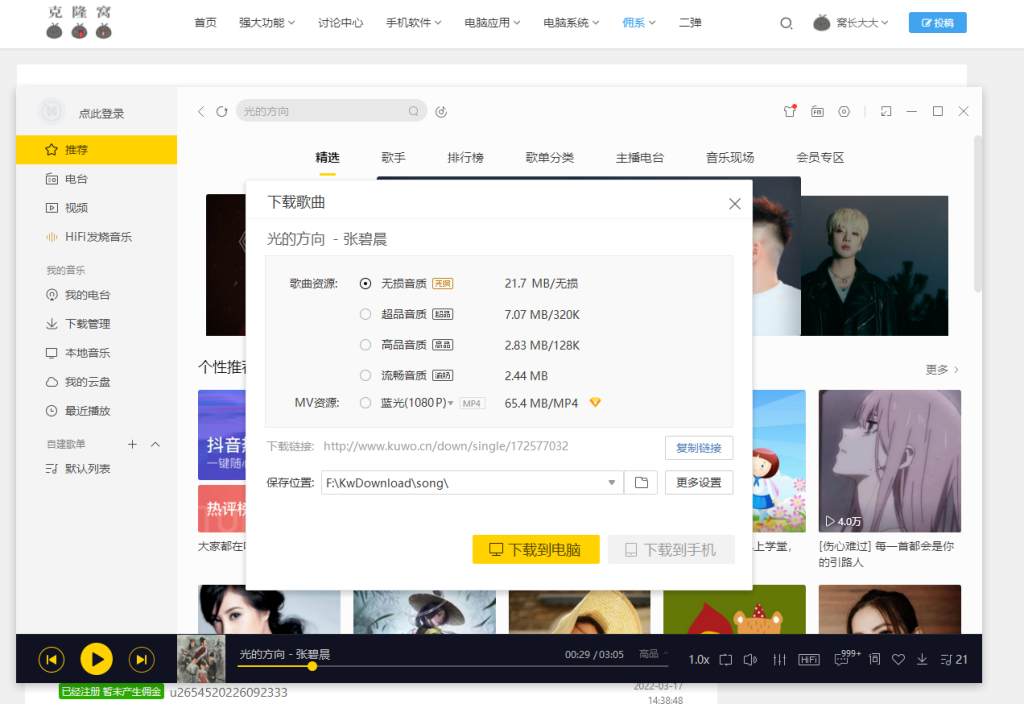Open the 高品 quality selector in player bar

coord(653,654)
